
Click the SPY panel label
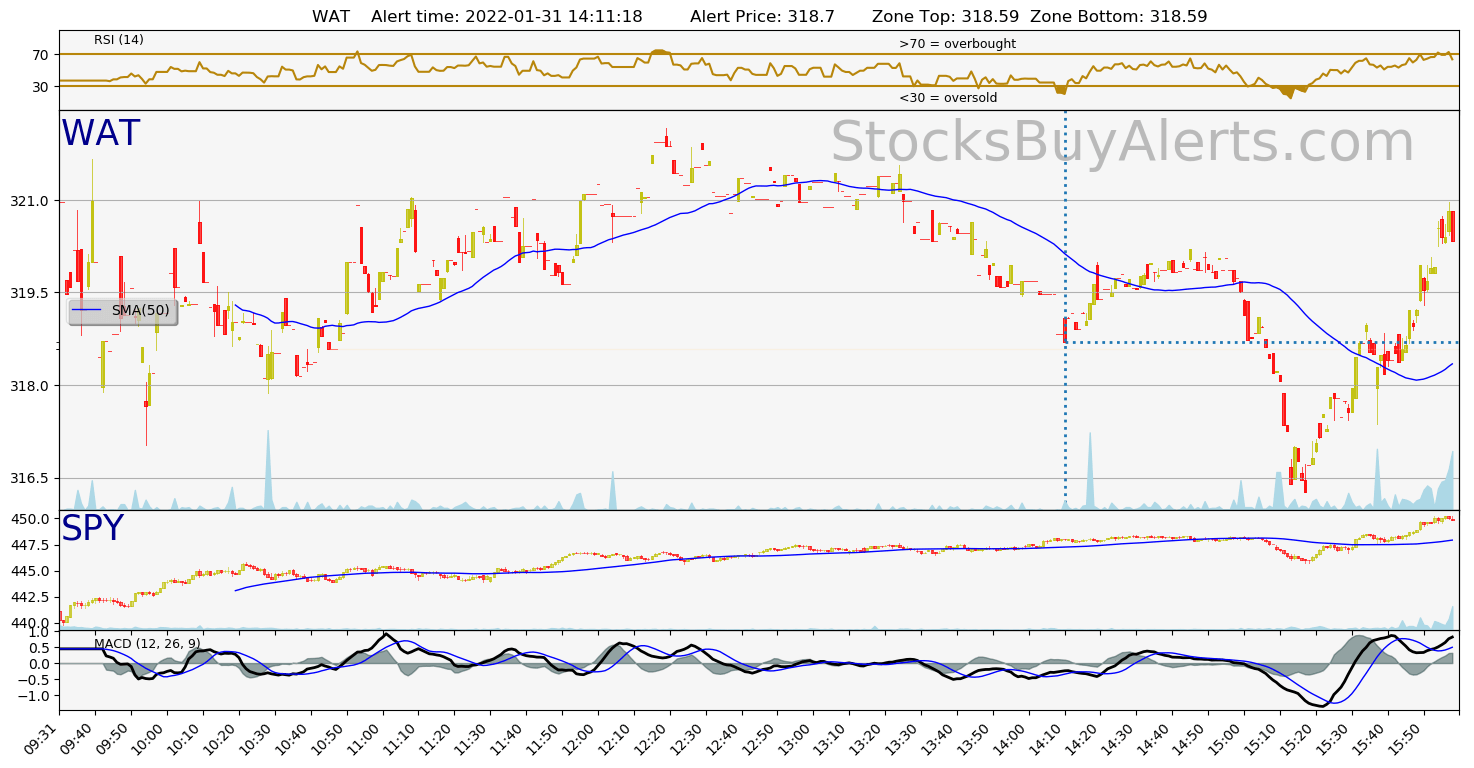pyautogui.click(x=92, y=528)
